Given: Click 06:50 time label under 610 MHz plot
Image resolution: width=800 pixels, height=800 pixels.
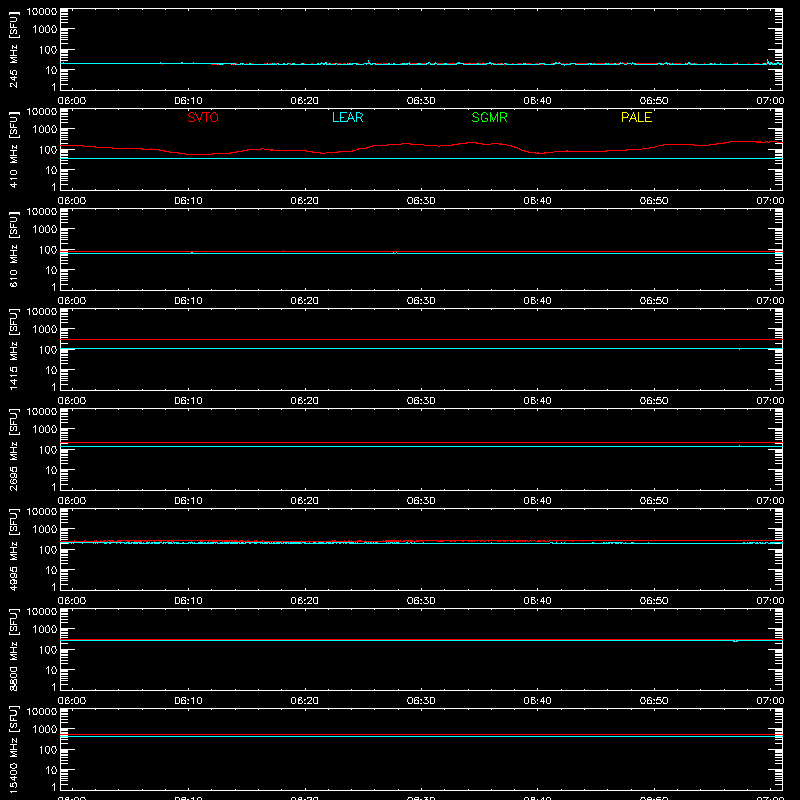Looking at the screenshot, I should [x=654, y=301].
